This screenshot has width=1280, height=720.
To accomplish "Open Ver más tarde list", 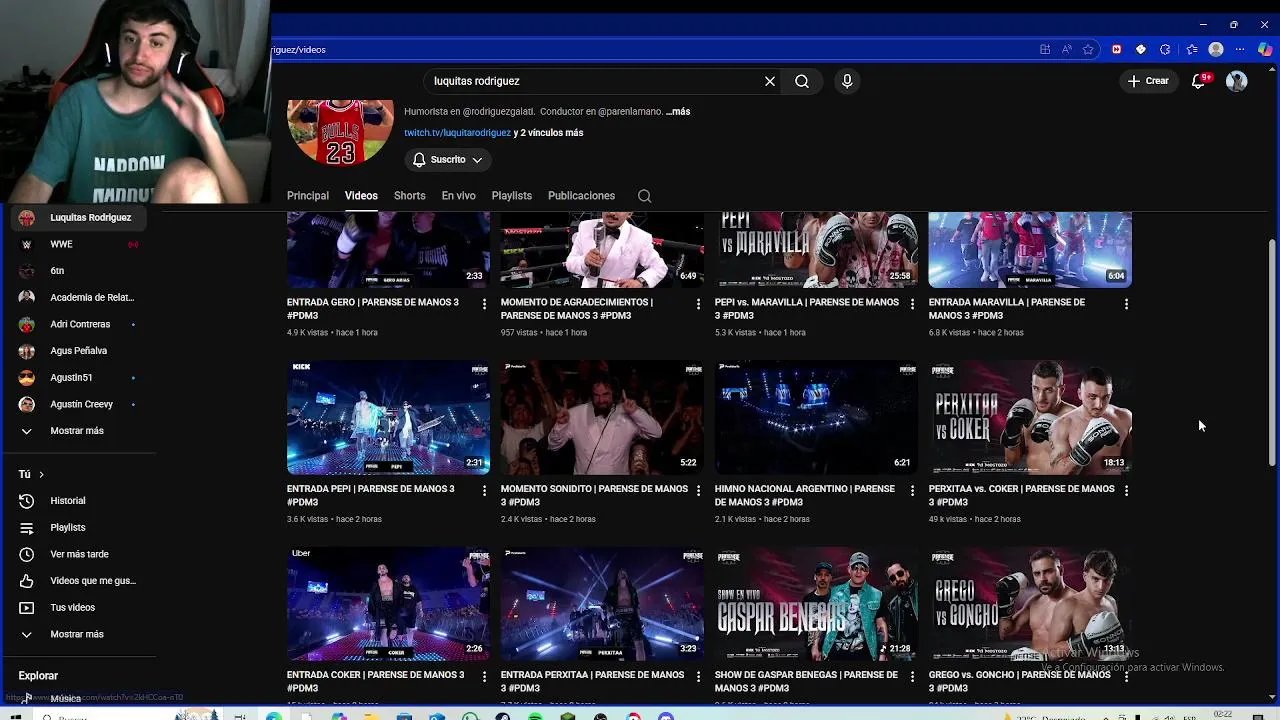I will (x=78, y=554).
